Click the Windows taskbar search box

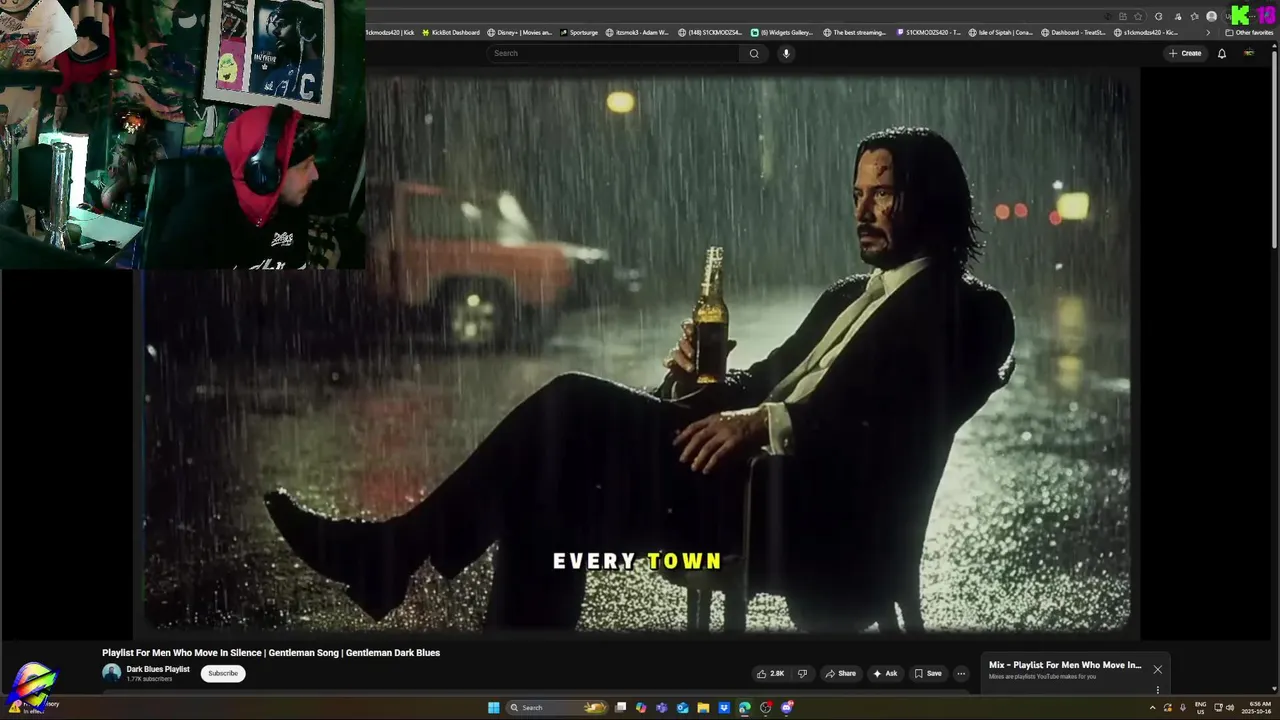pyautogui.click(x=557, y=707)
